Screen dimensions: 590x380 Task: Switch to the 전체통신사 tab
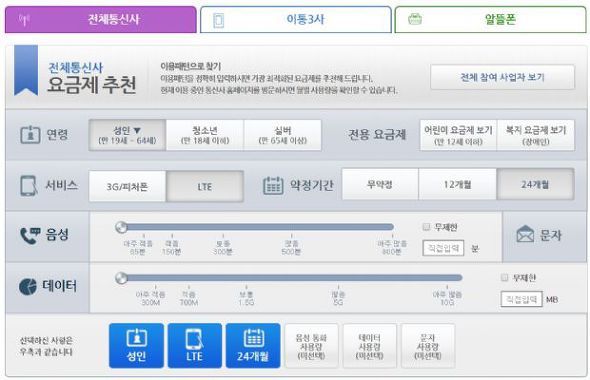pyautogui.click(x=100, y=20)
